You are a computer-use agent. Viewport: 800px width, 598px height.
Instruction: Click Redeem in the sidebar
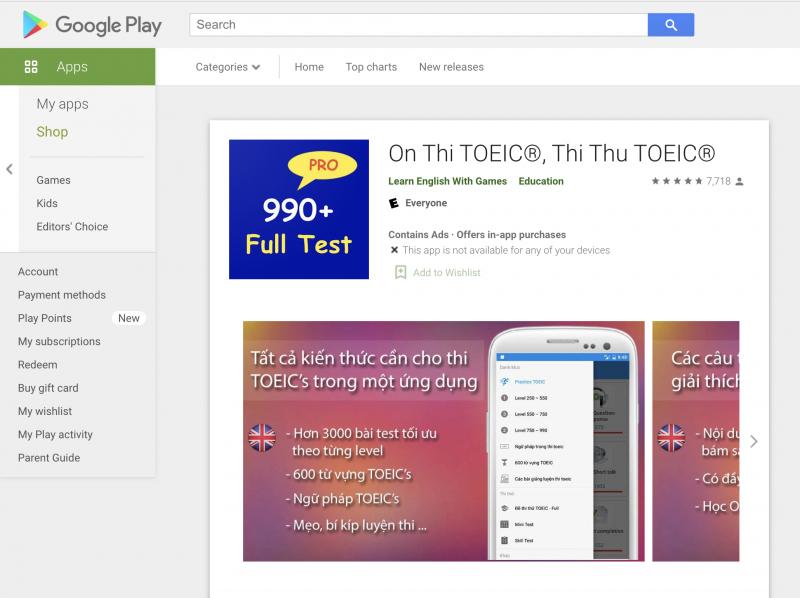(38, 365)
